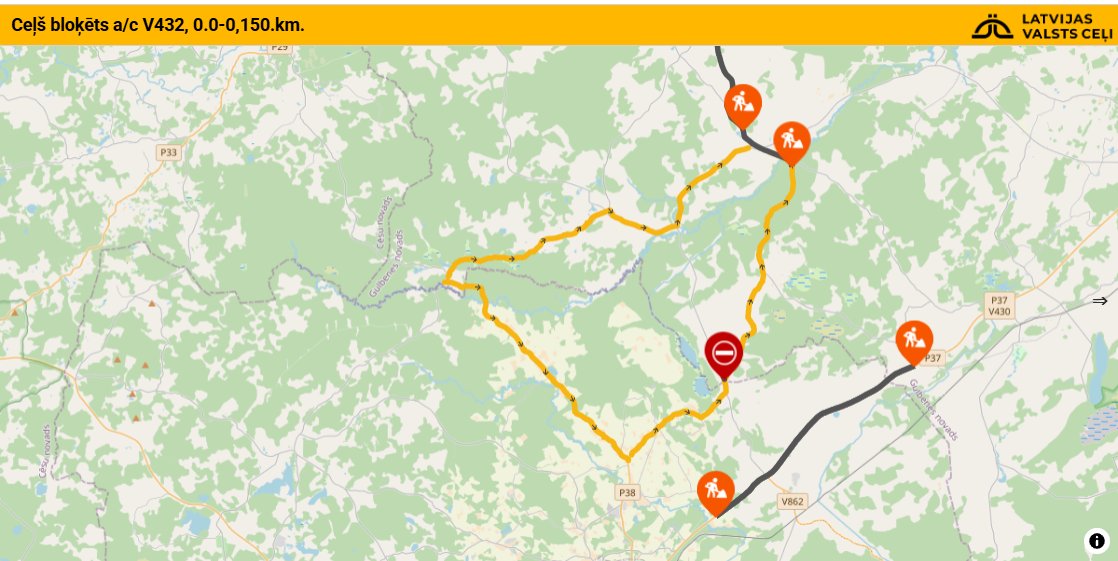The width and height of the screenshot is (1118, 561).
Task: Select the roadworks marker beside small P37 label
Action: pyautogui.click(x=914, y=341)
